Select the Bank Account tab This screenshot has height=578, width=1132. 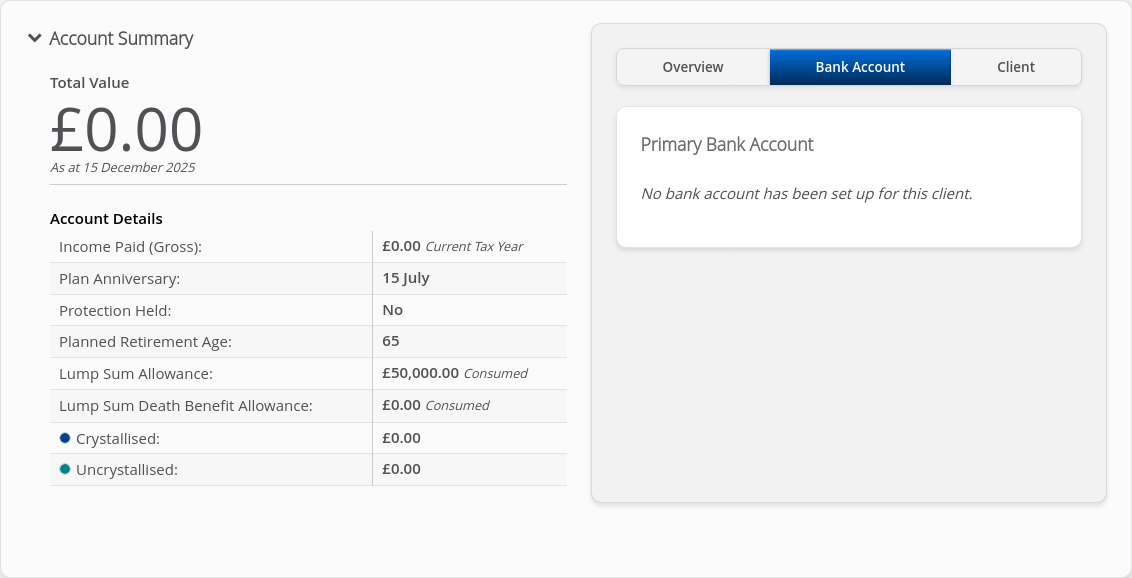click(x=860, y=67)
